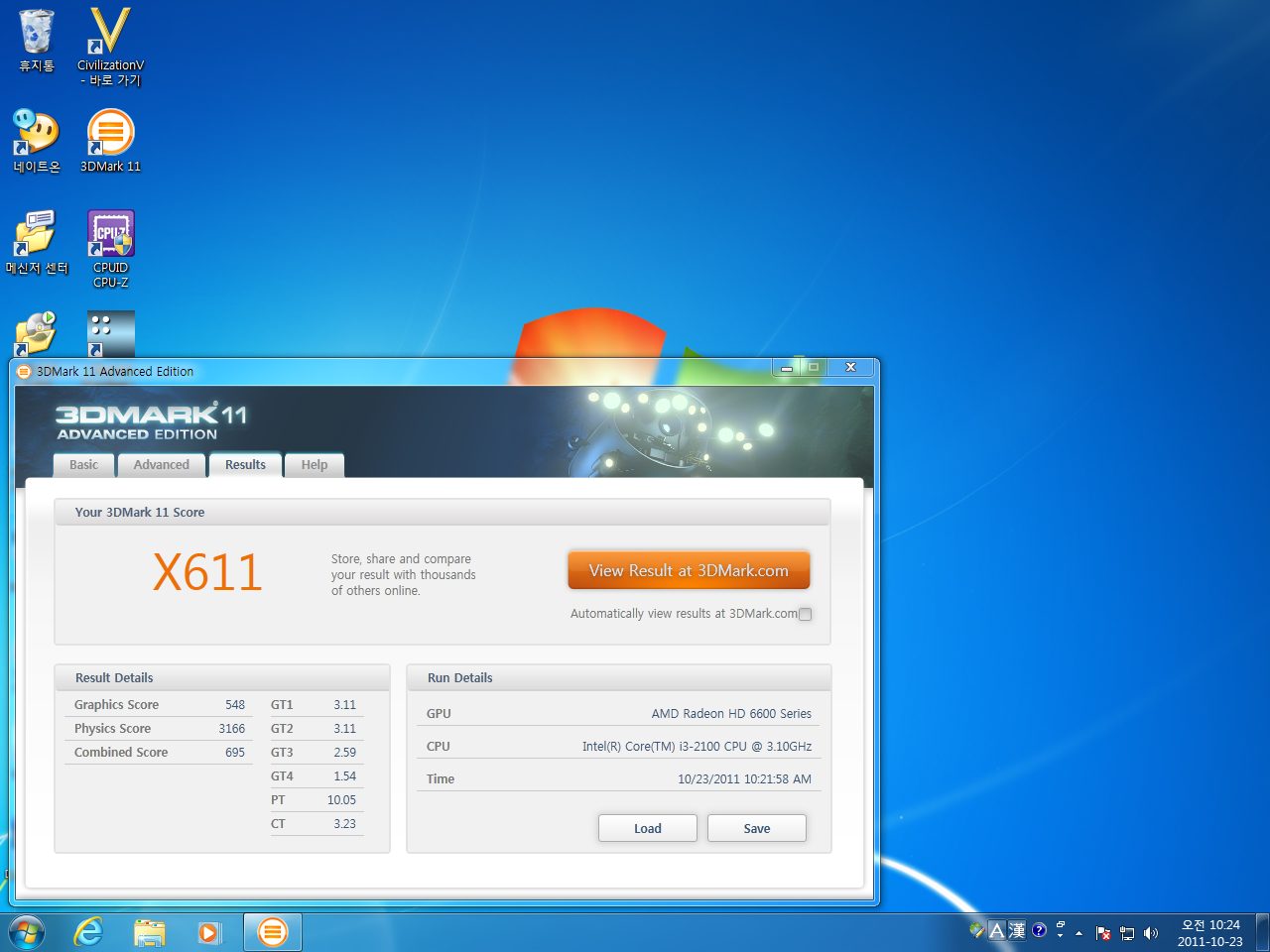The image size is (1270, 952).
Task: Click the Physics Score value 3166
Action: (232, 729)
